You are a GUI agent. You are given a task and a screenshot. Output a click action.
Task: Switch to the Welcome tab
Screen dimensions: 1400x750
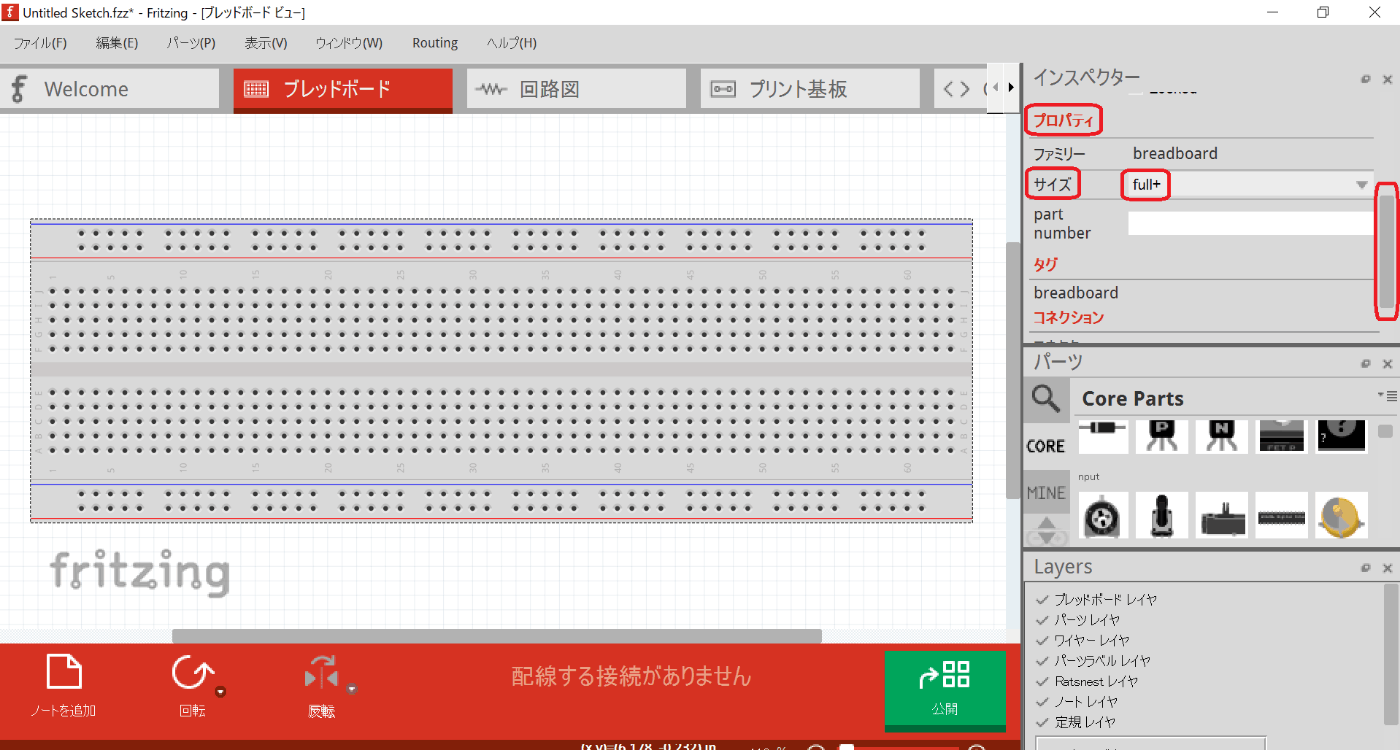click(x=110, y=89)
